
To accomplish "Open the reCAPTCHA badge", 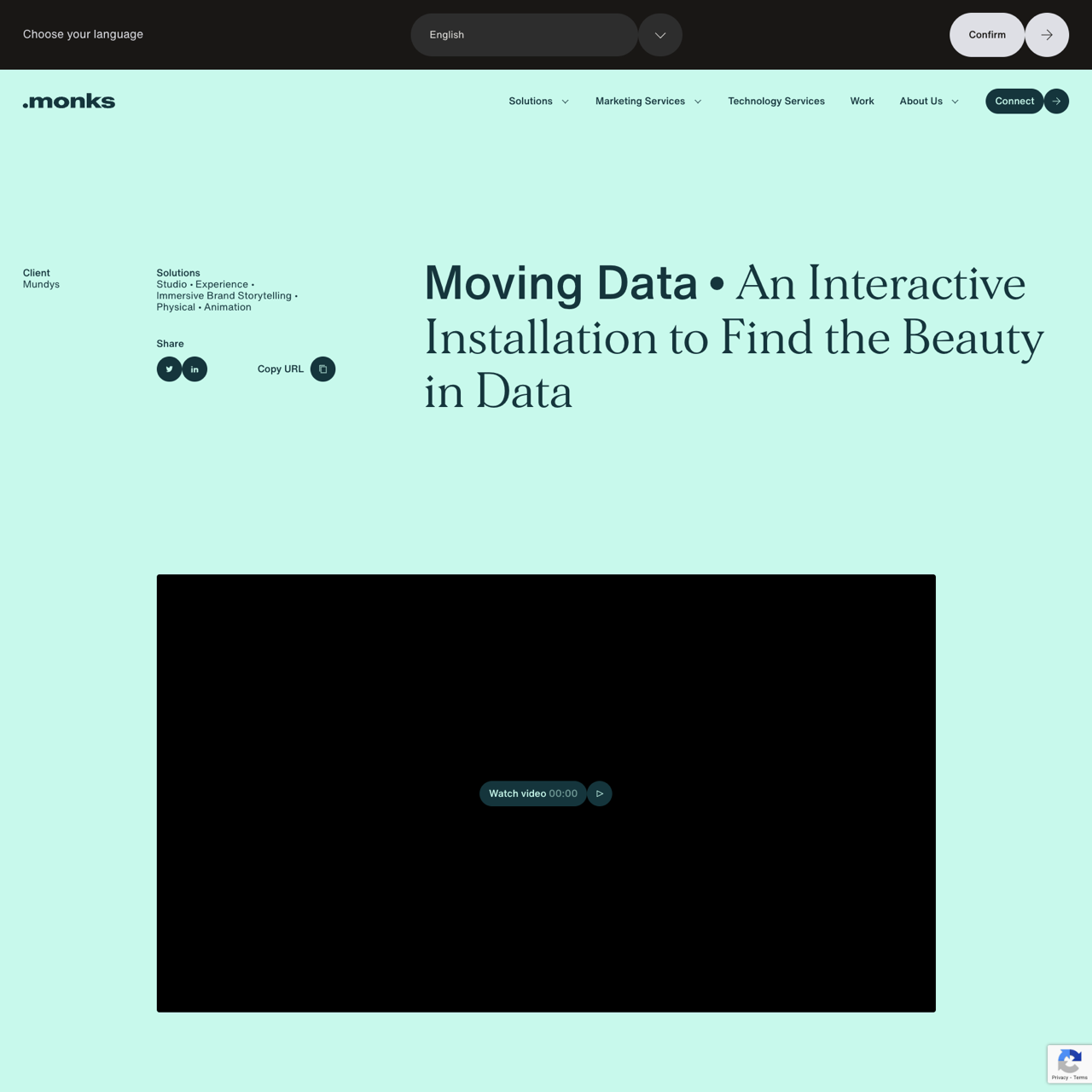I will (x=1069, y=1061).
